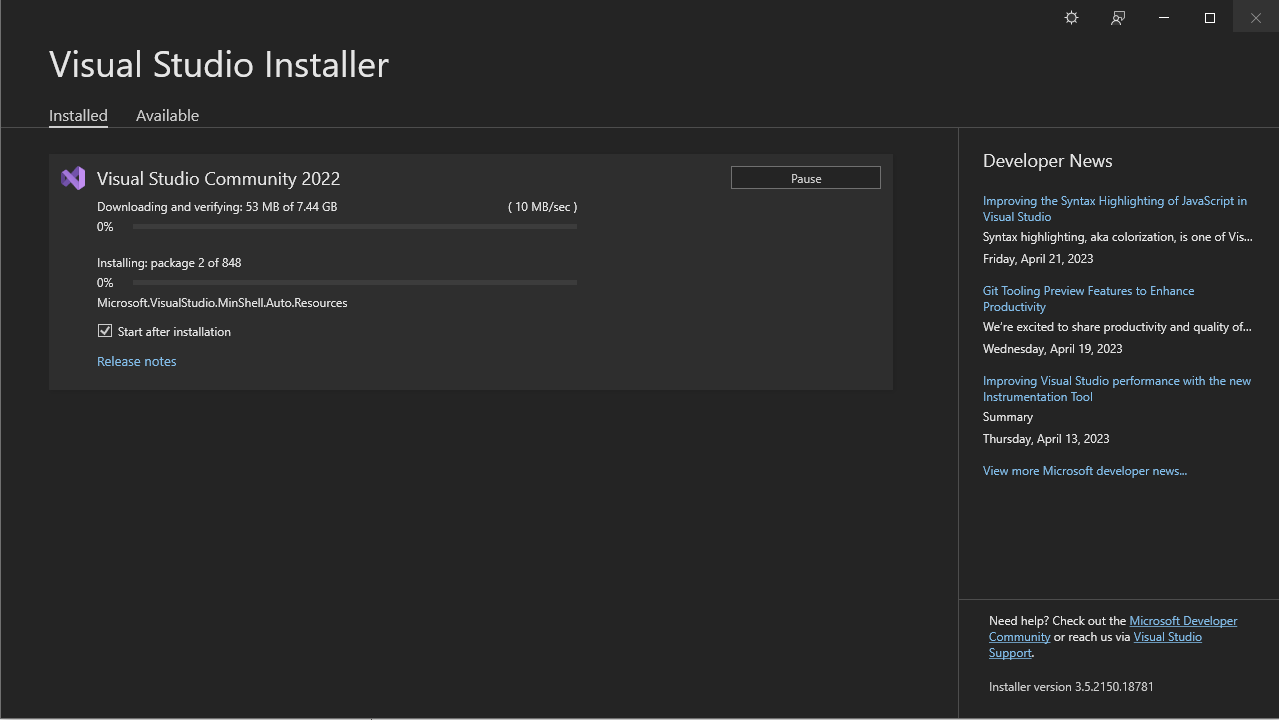Click the We're excited to share summary text

(x=1117, y=327)
